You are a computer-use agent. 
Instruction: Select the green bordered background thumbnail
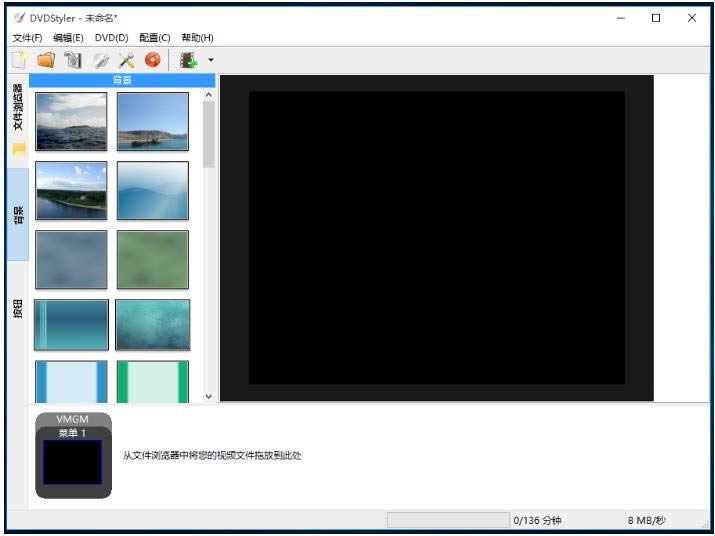[153, 382]
